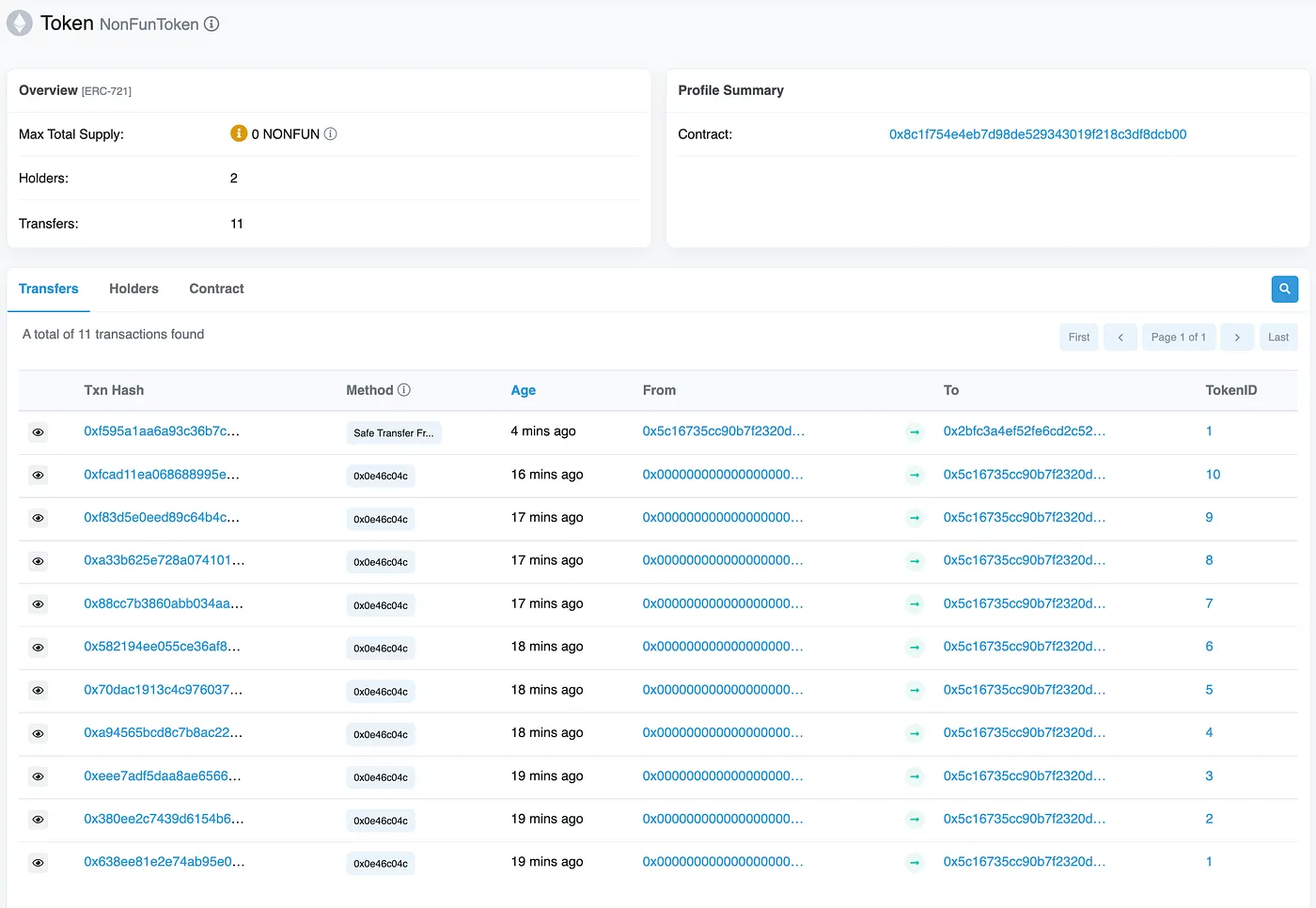Open recipient address 0x2bfc3a4ef52fe6cd2c52

point(1025,431)
